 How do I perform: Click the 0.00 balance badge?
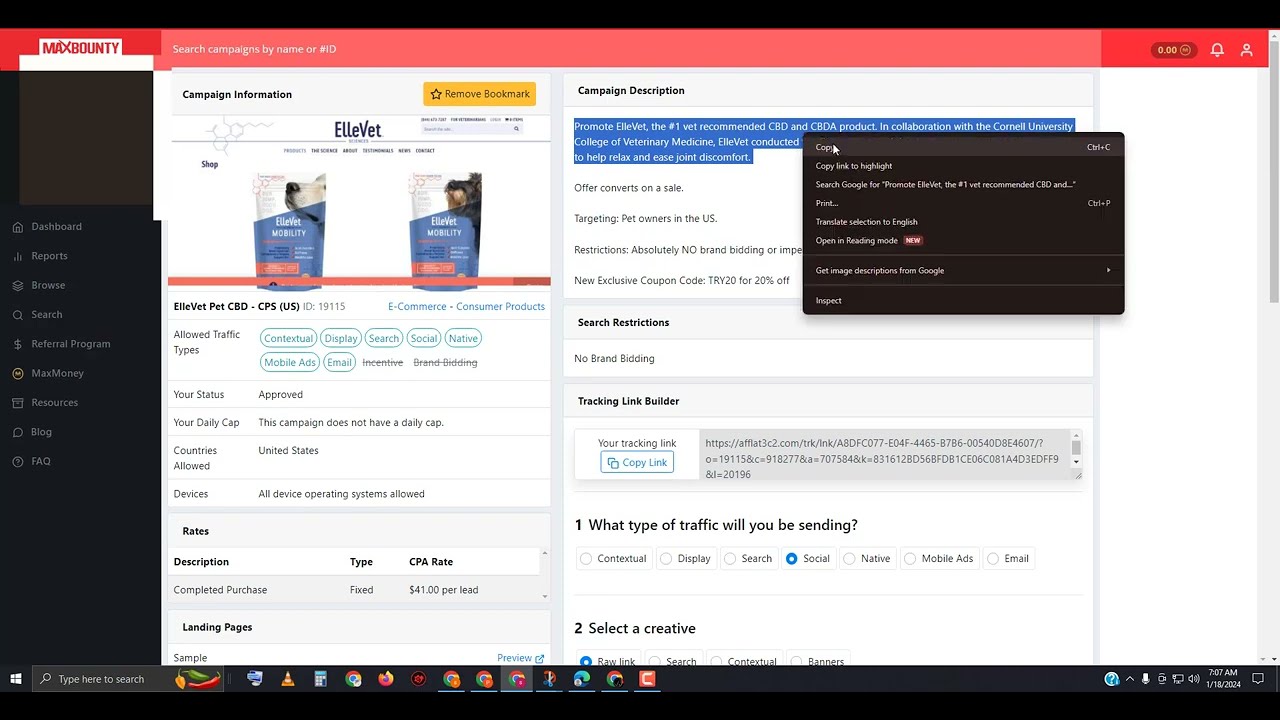[x=1174, y=49]
